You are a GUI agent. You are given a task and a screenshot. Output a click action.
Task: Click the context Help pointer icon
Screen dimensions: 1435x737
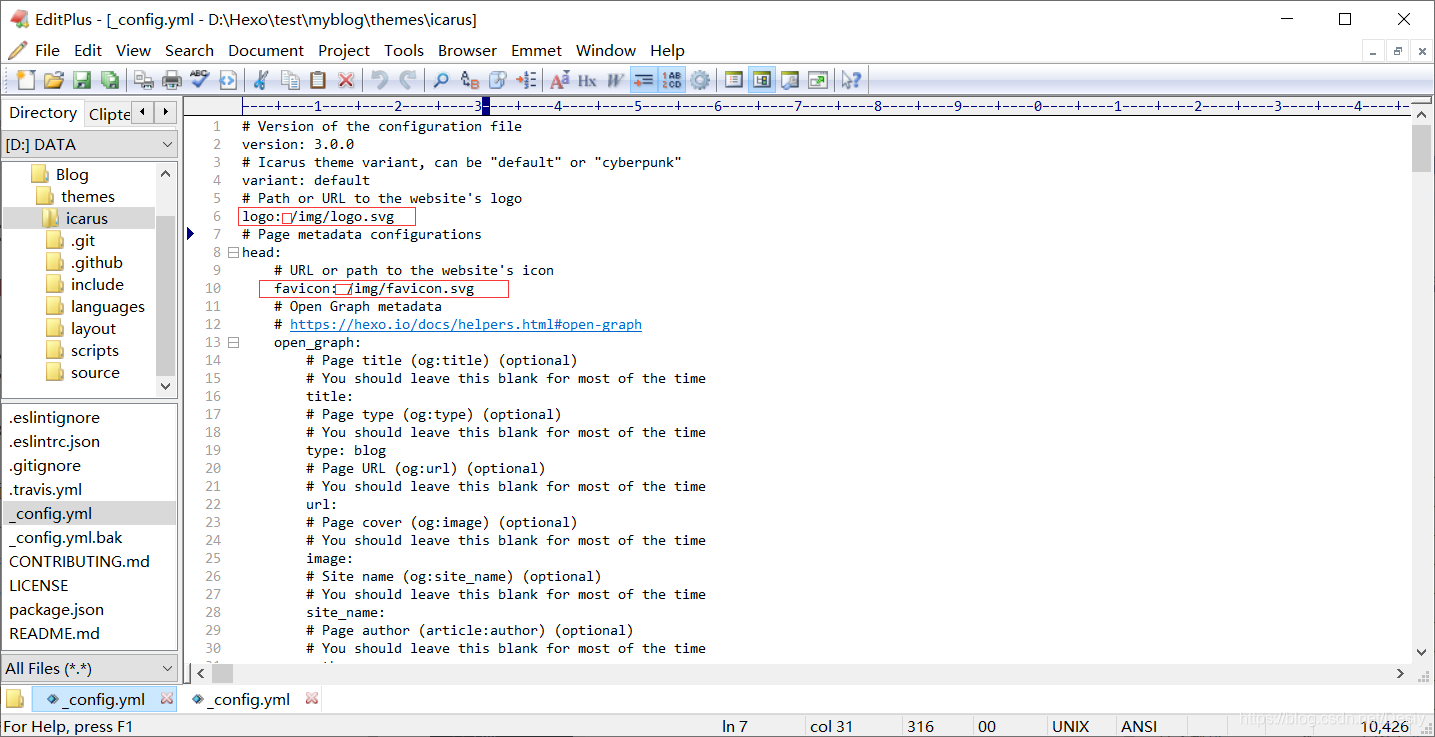[x=851, y=80]
